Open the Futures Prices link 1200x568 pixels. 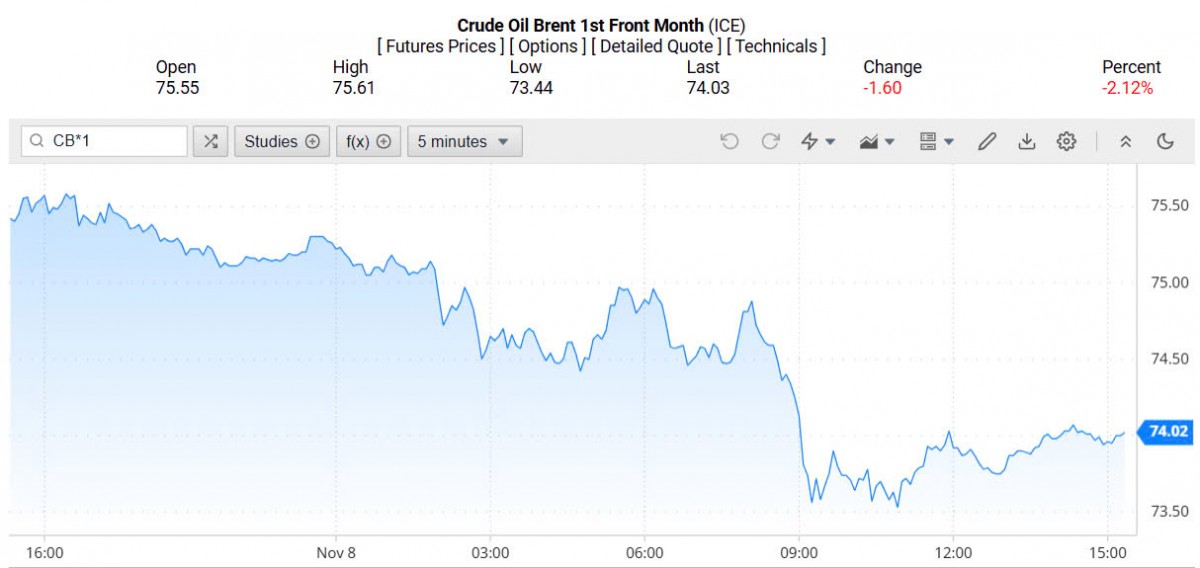(441, 46)
